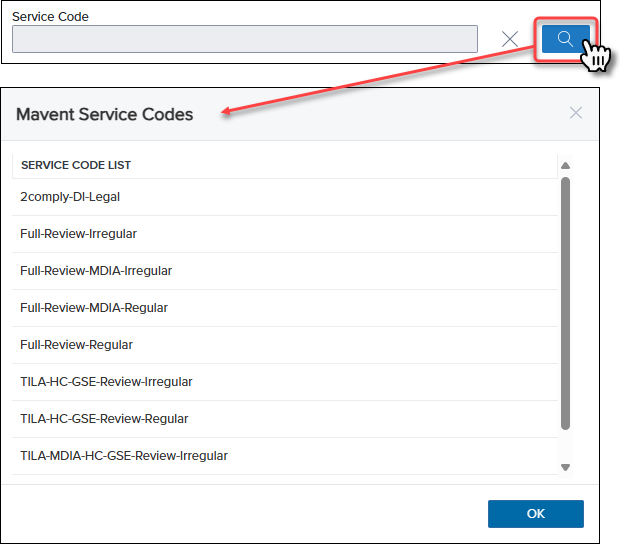Choose Full-Review-MDIA-Irregular service code
Image resolution: width=620 pixels, height=544 pixels.
pos(285,271)
